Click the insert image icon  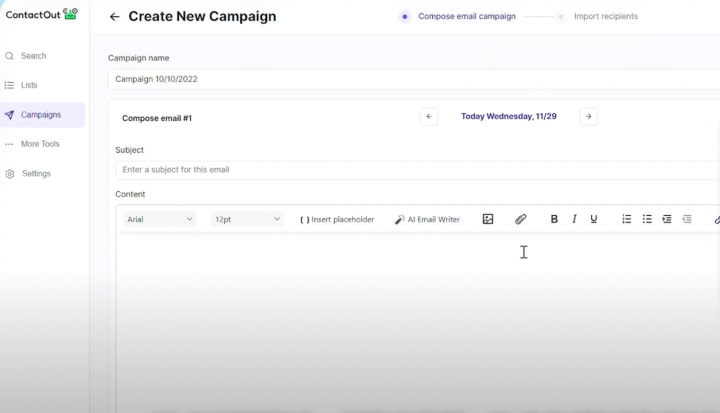click(x=488, y=219)
